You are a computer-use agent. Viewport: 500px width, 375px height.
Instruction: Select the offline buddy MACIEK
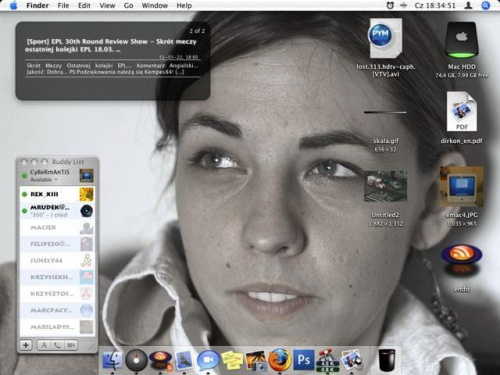pos(57,227)
